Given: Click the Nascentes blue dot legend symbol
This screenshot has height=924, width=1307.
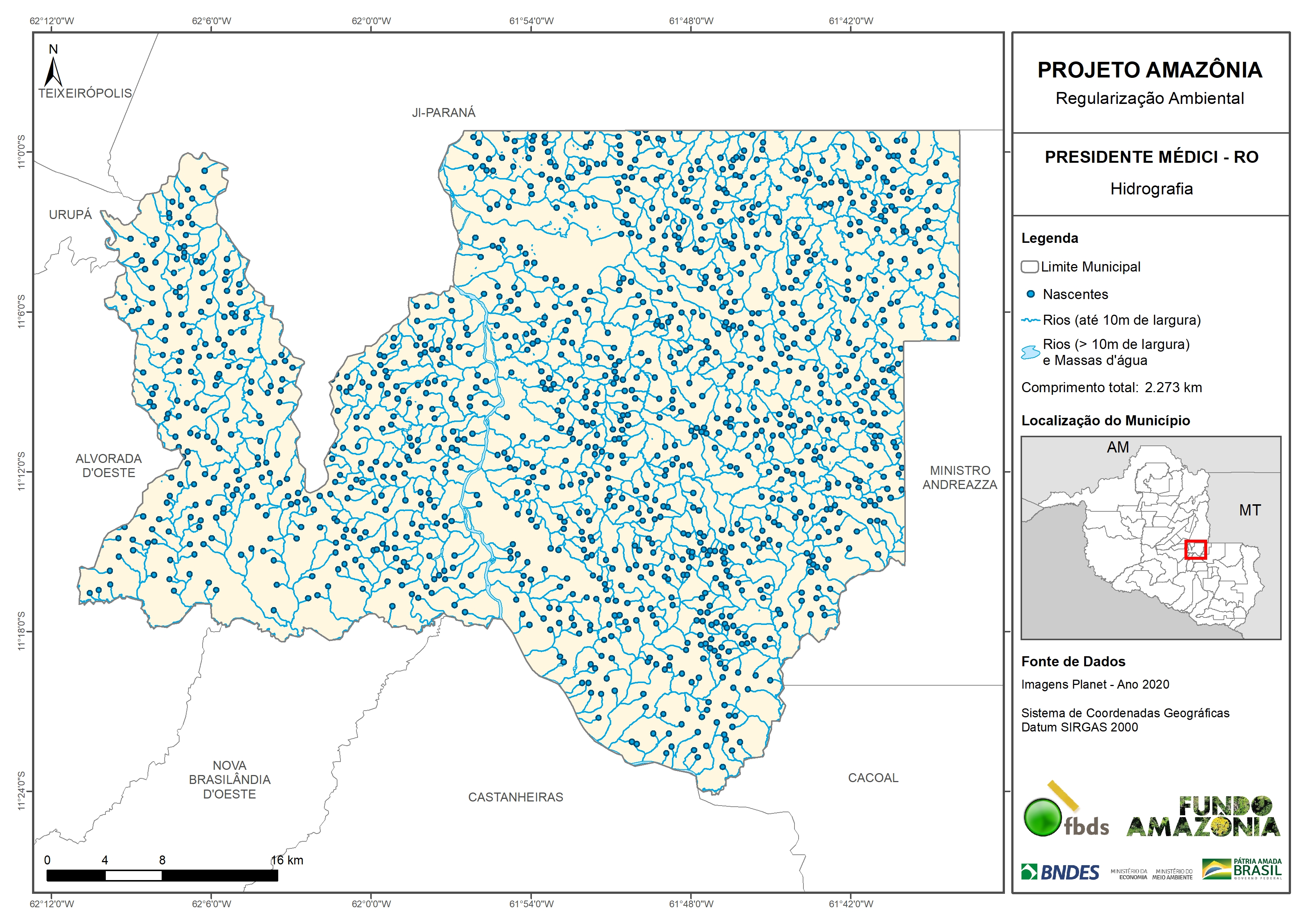Looking at the screenshot, I should tap(1030, 294).
